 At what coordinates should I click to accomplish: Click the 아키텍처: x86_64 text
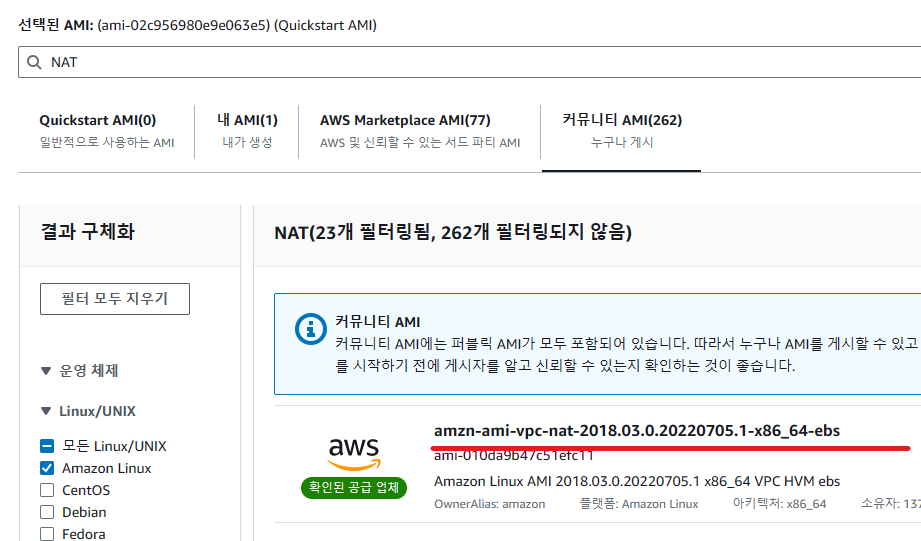tap(779, 504)
